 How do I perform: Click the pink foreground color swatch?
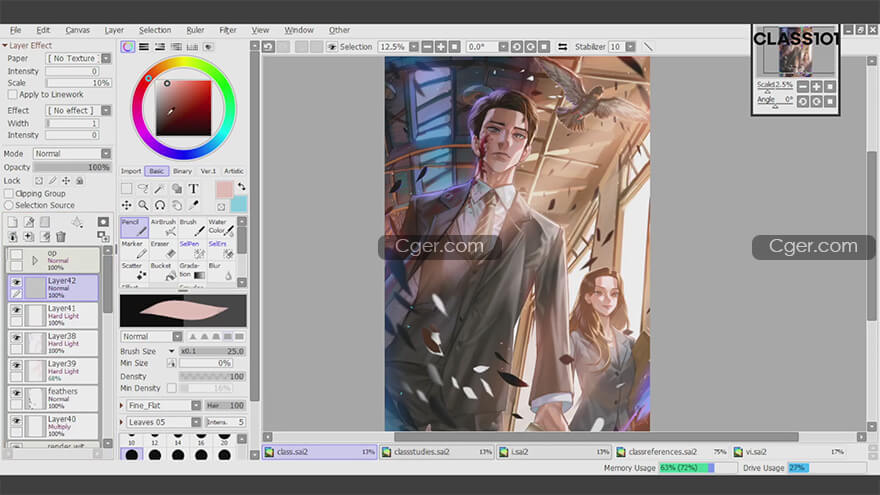tap(224, 189)
